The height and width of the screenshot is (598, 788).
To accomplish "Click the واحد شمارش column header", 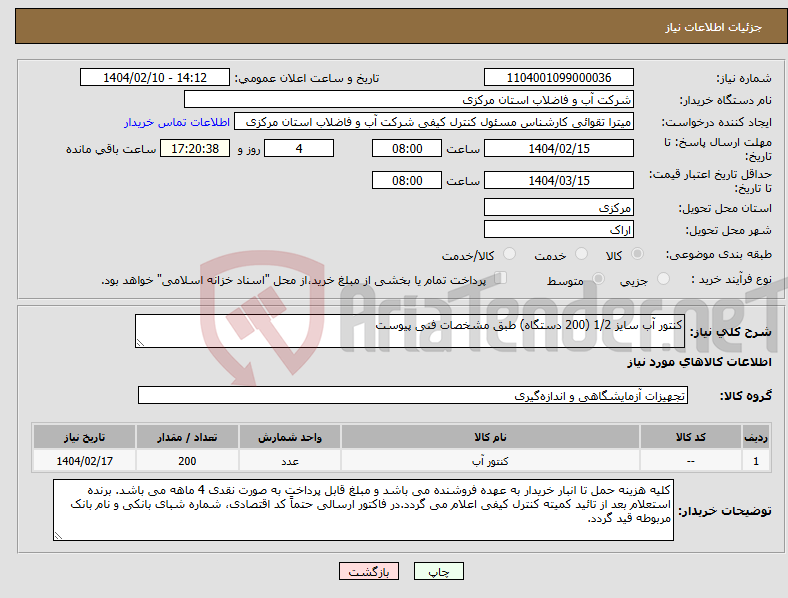I will pyautogui.click(x=290, y=437).
